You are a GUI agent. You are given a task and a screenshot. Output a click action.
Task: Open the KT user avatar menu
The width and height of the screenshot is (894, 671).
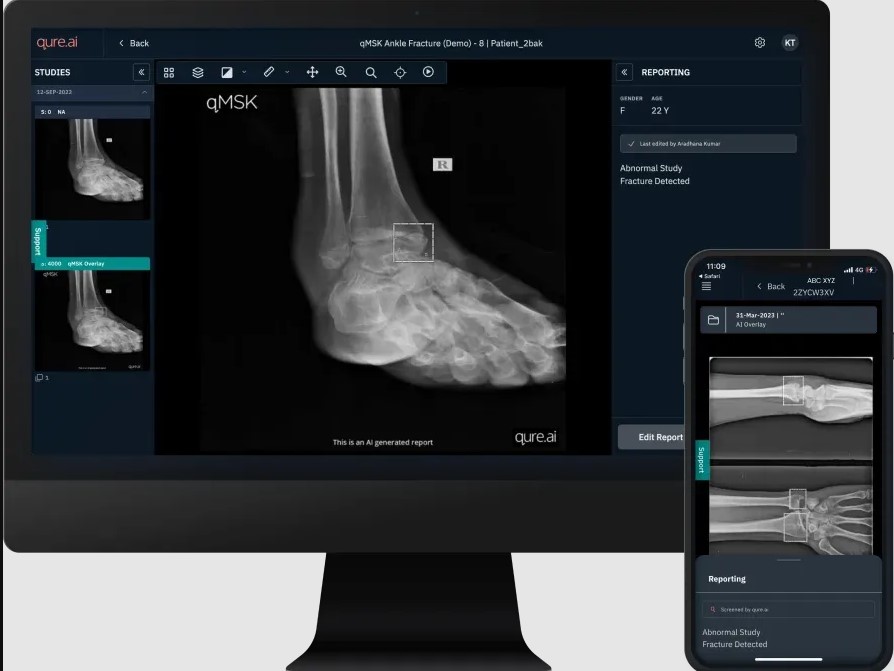tap(790, 43)
